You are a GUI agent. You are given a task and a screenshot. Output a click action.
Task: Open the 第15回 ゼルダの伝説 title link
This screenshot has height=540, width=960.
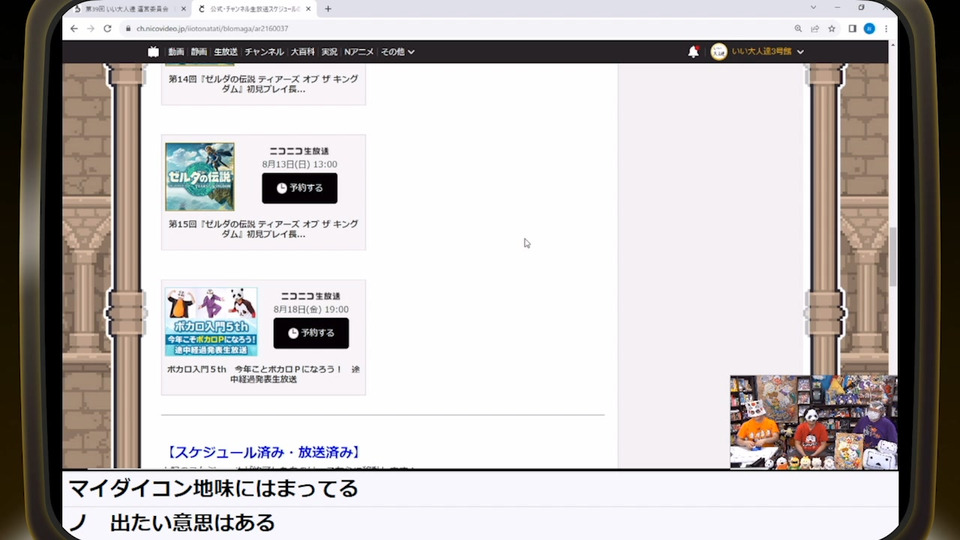[263, 229]
